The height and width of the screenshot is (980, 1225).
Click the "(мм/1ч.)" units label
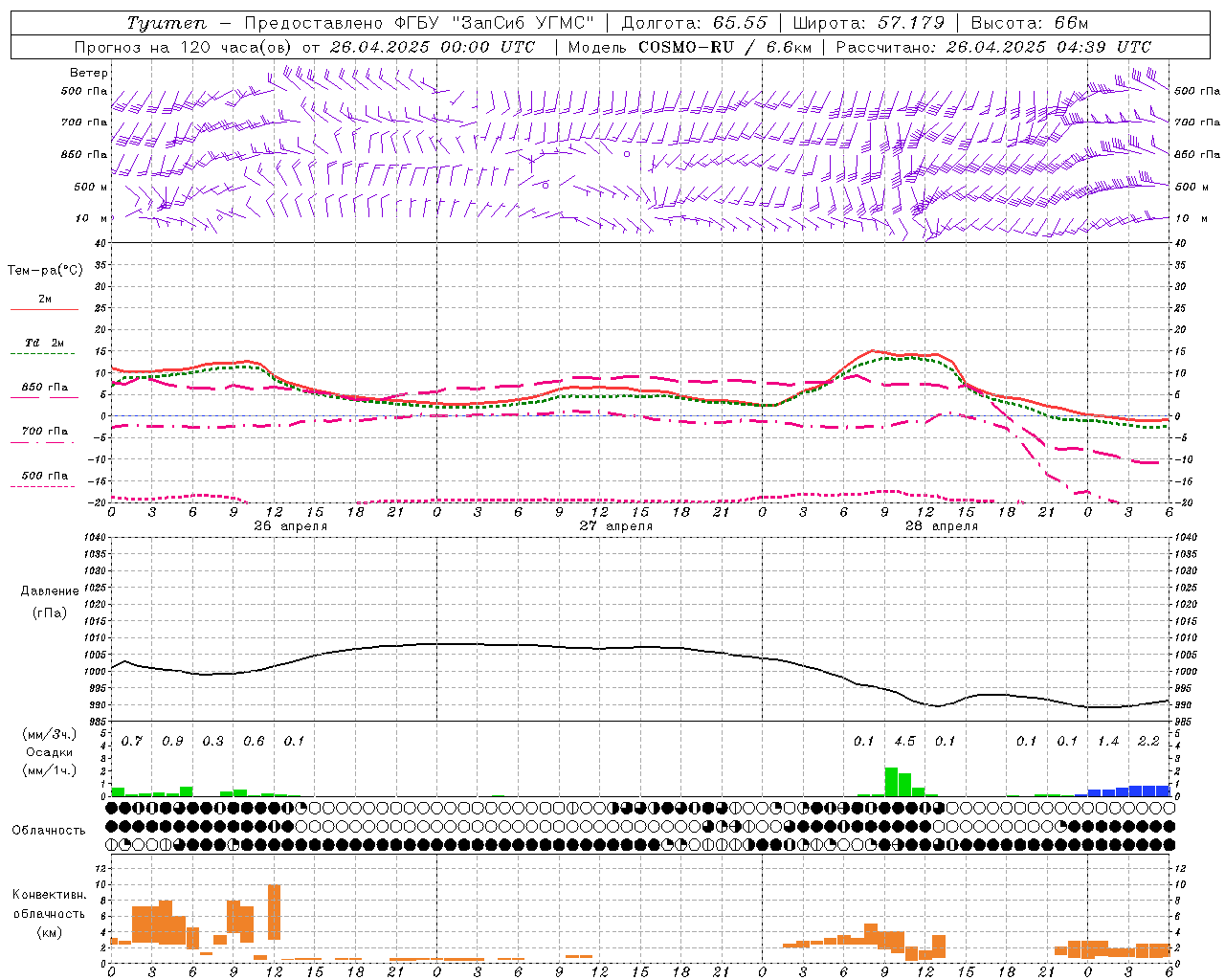[49, 770]
